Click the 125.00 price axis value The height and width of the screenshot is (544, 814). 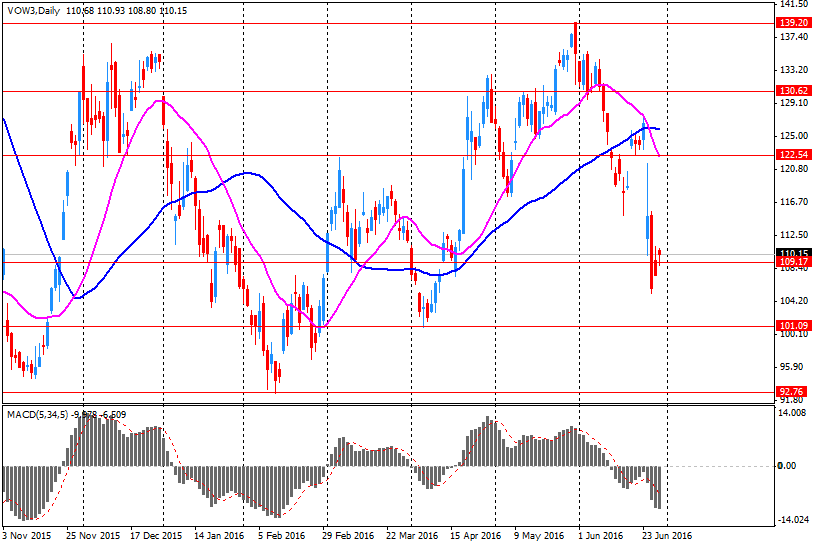point(794,136)
